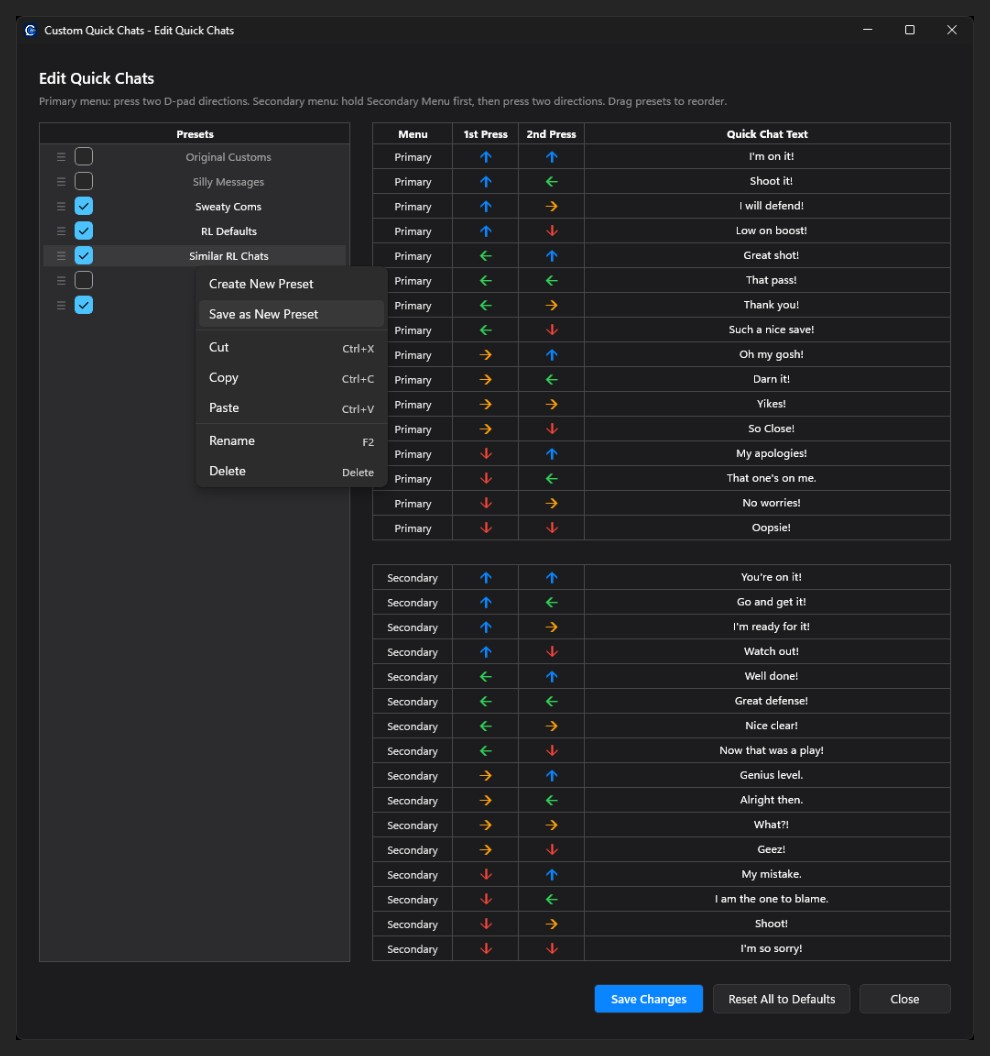The image size is (990, 1056).
Task: Click the drag handle beside Original Customs
Action: (x=61, y=157)
